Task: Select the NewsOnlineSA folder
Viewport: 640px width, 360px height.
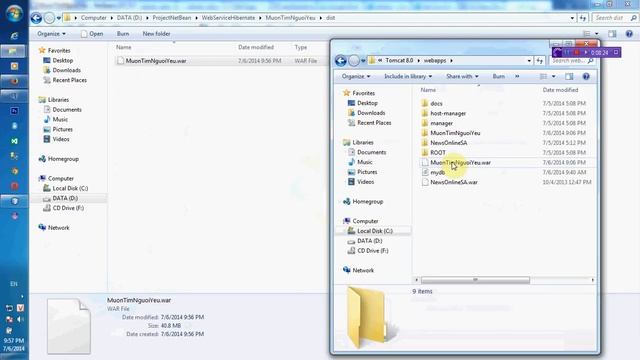Action: pyautogui.click(x=449, y=143)
